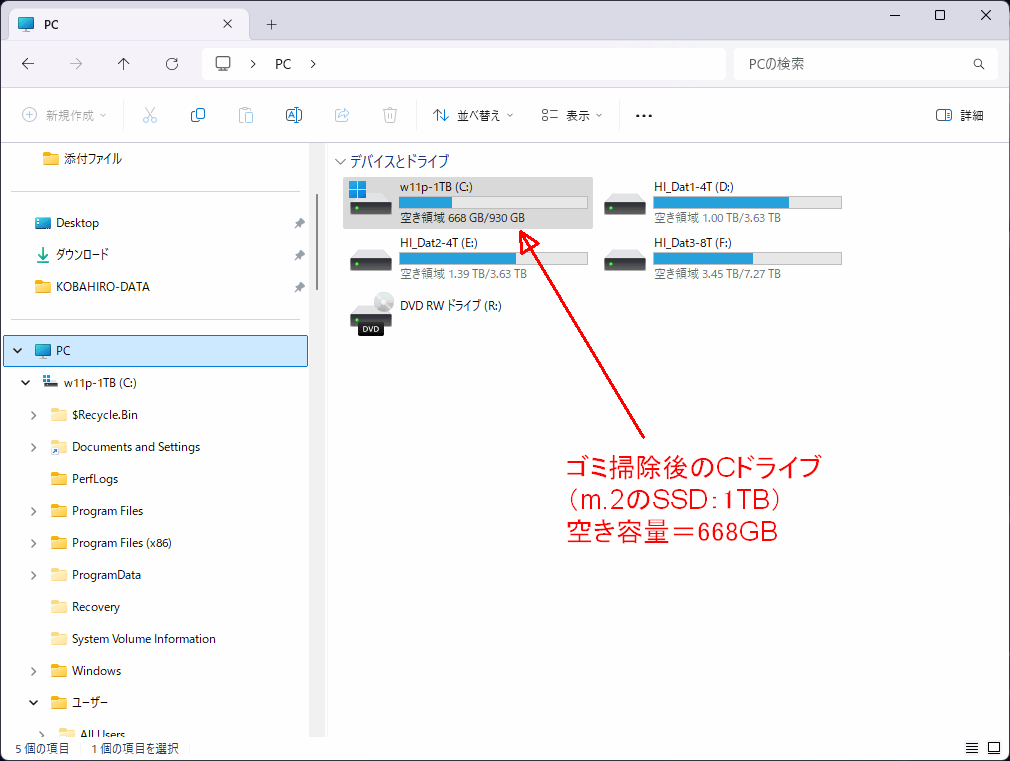Click the back navigation arrow
Screen dimensions: 1010x761
click(28, 64)
